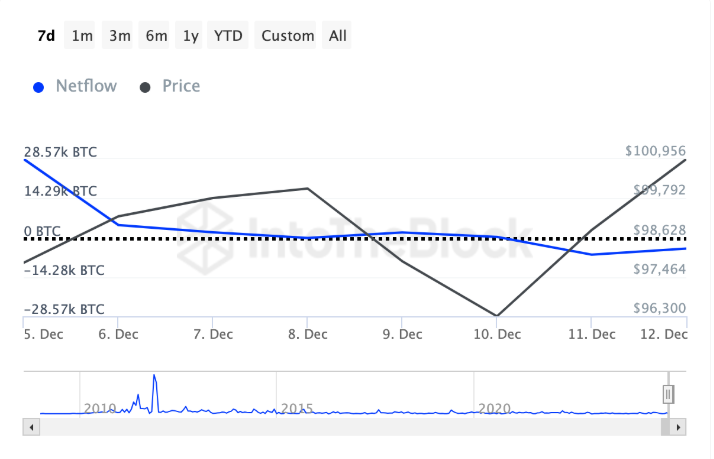Click the 12. Dec axis label
Screen dimensions: 714x459
pos(663,334)
